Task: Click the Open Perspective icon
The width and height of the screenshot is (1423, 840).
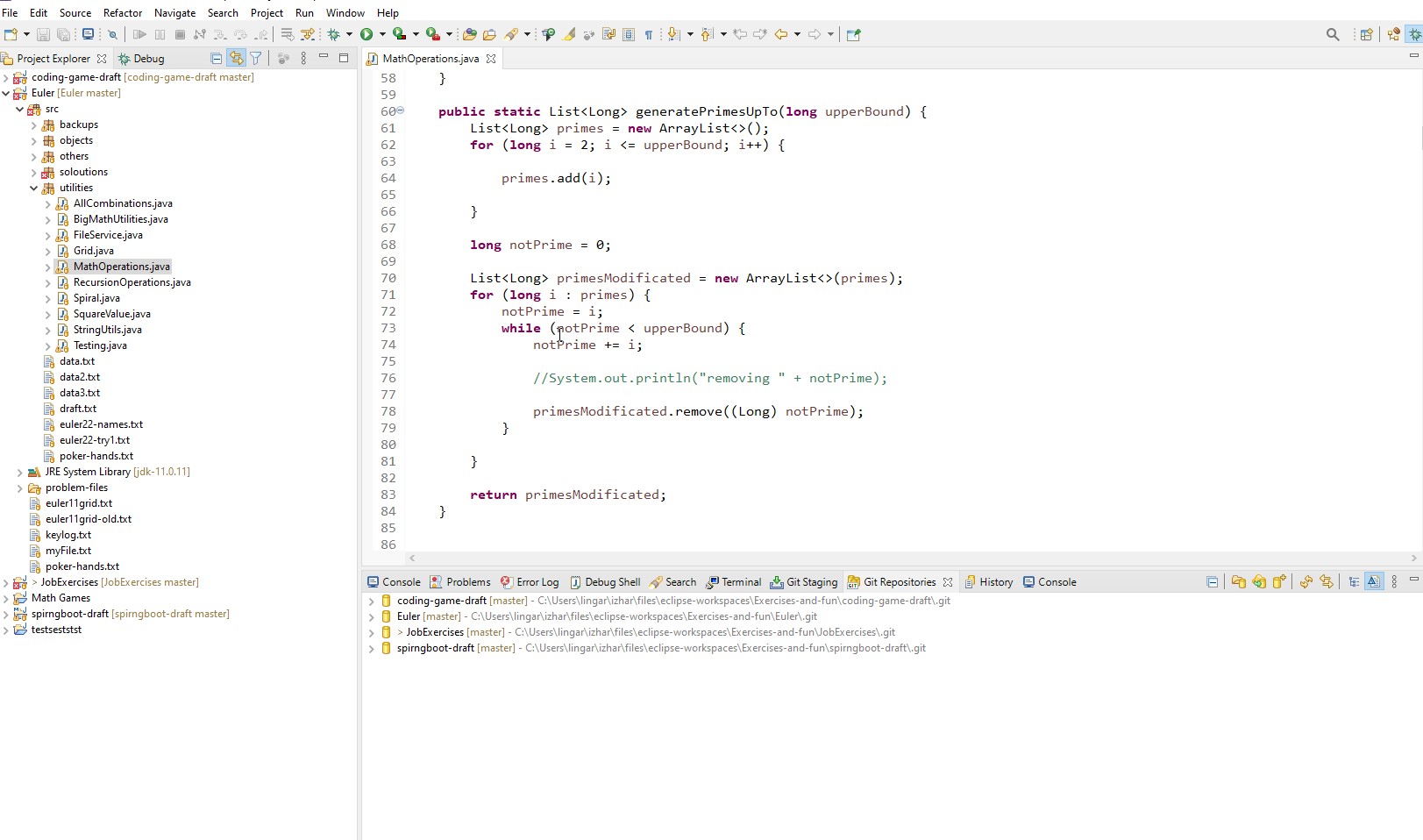Action: coord(1366,34)
